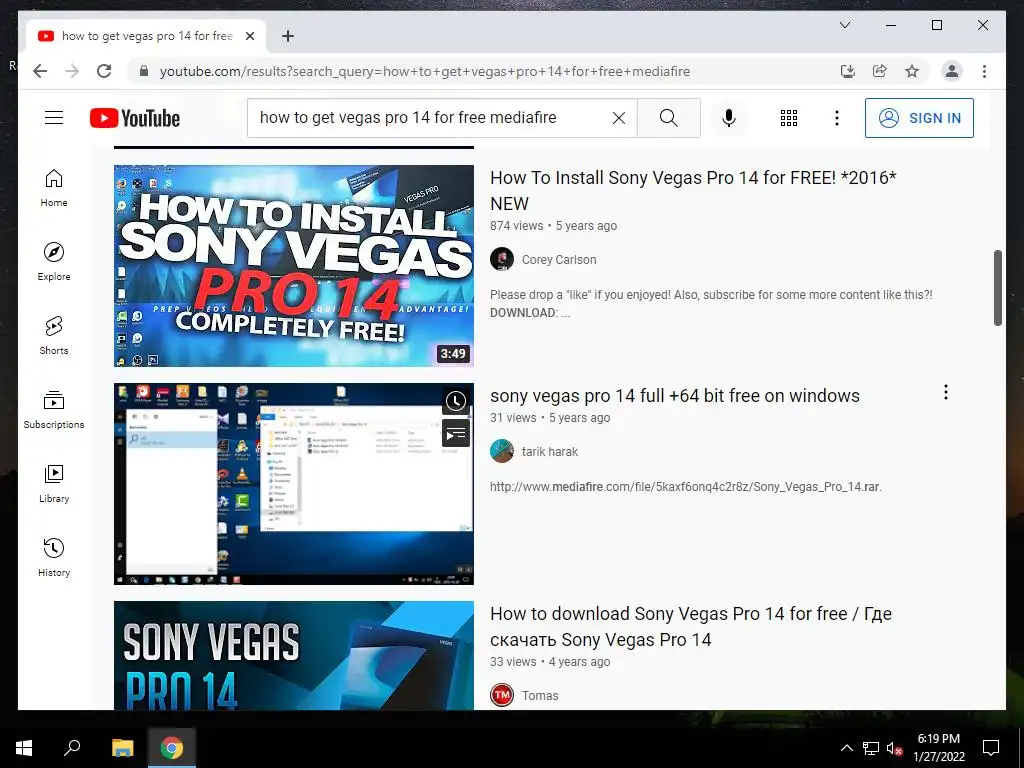Show hidden tray icons chevron
This screenshot has width=1024, height=768.
[846, 748]
